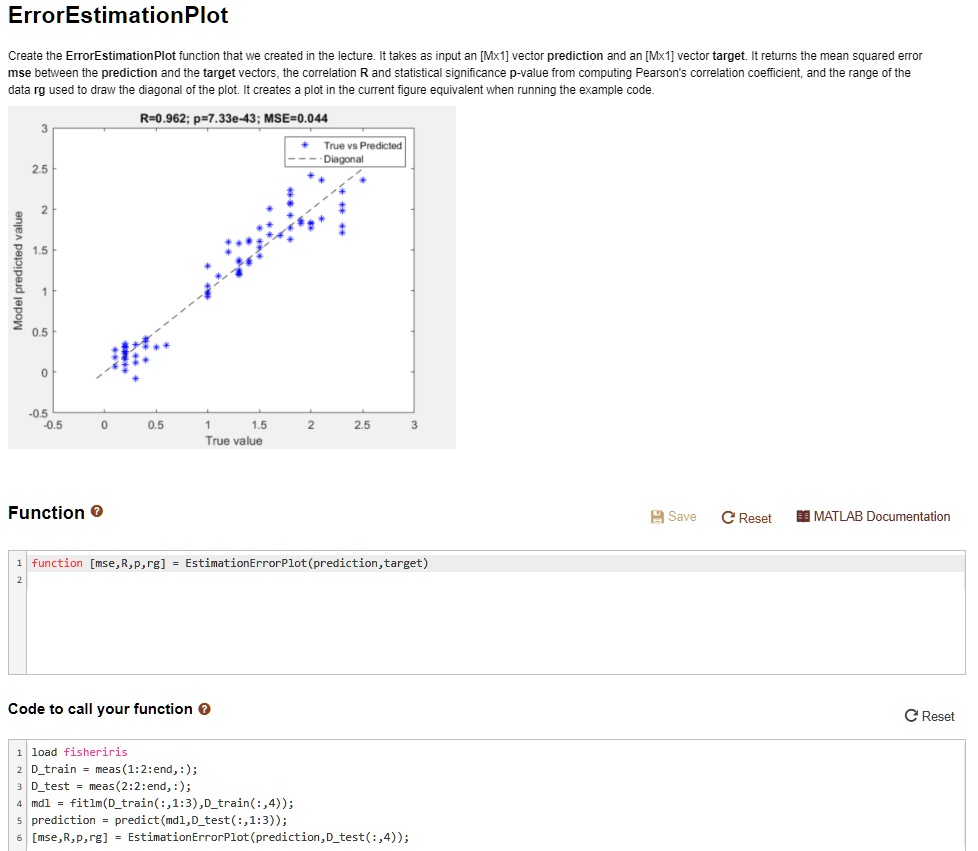Click the Reset icon in the Function toolbar

coord(747,518)
